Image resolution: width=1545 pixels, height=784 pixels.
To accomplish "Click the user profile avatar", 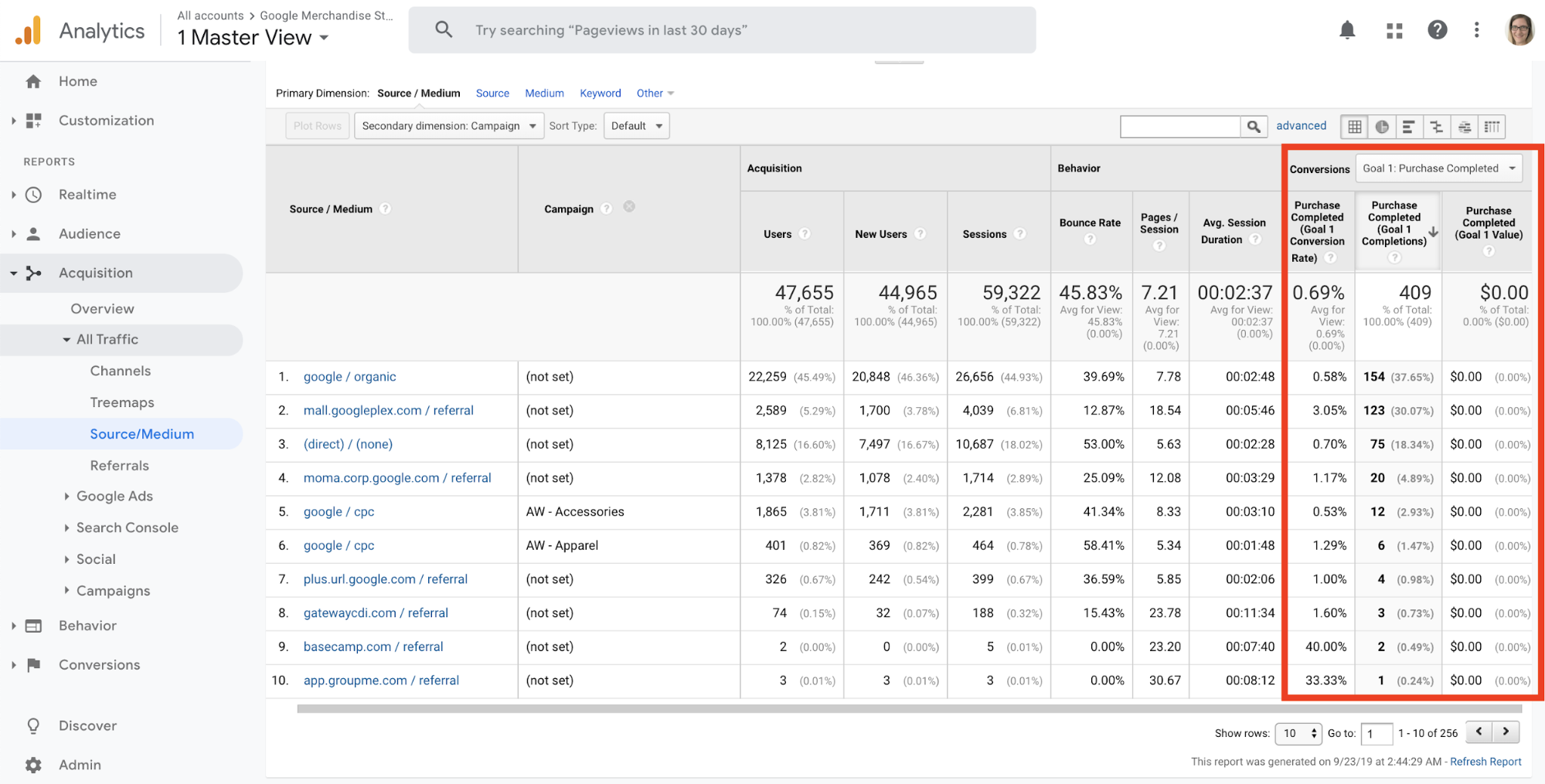I will (1520, 30).
